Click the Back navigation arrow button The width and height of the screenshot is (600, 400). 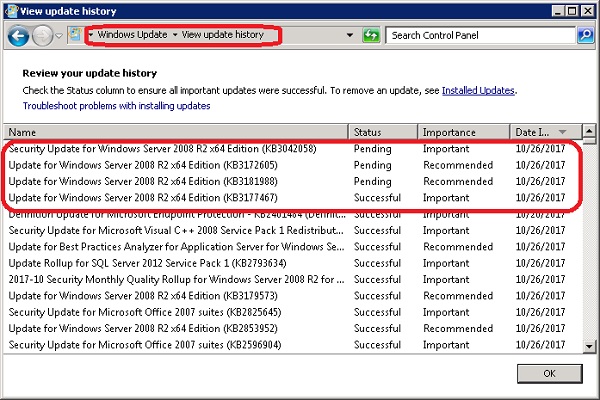click(17, 35)
